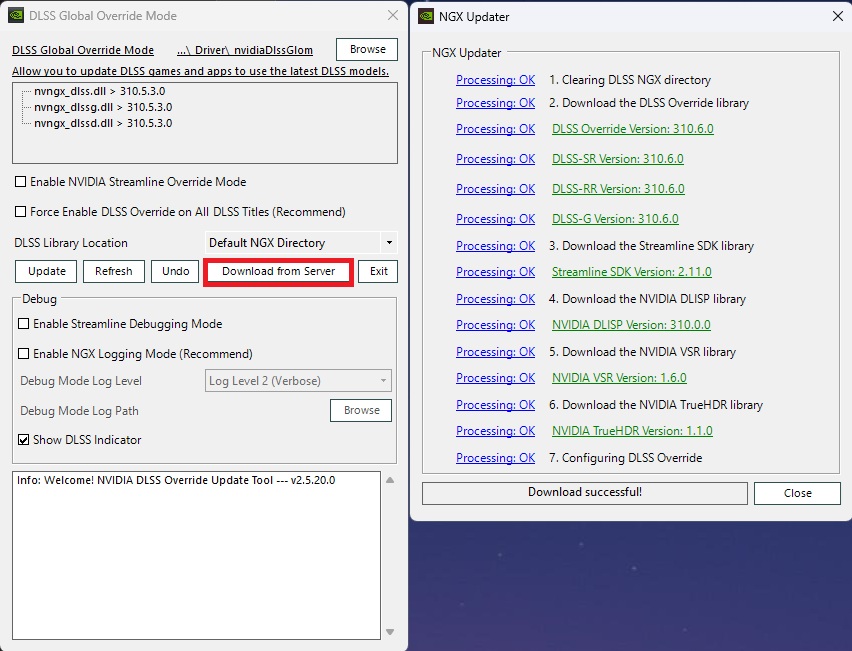Click the Refresh button
Viewport: 852px width, 651px height.
[114, 271]
